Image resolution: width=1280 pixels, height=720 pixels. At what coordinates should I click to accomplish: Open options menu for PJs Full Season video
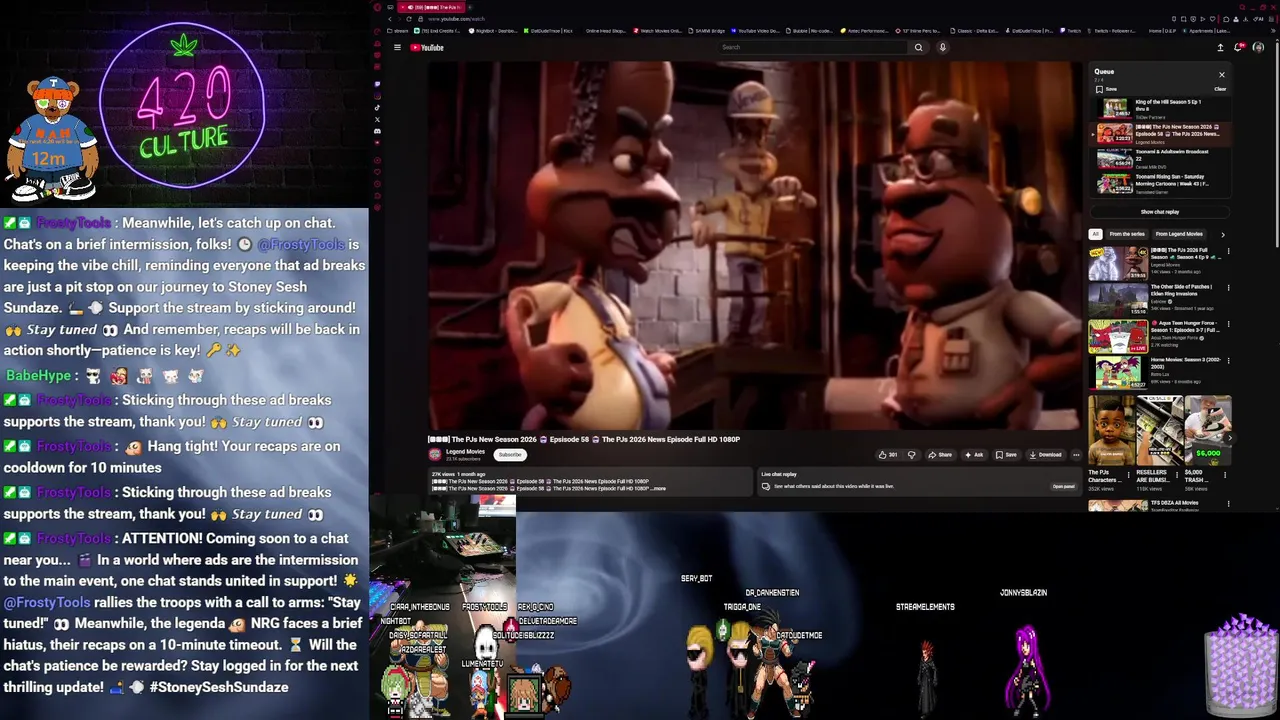(x=1228, y=251)
